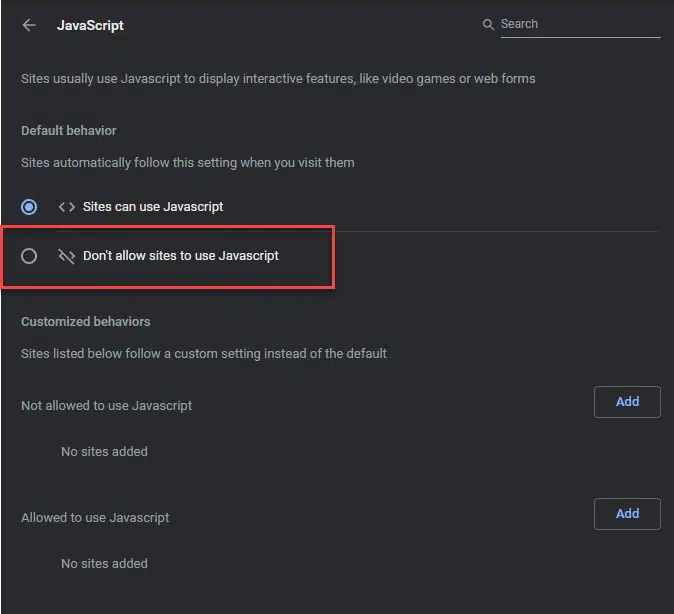674x614 pixels.
Task: Click "No sites added" under Not allowed
Action: click(104, 452)
